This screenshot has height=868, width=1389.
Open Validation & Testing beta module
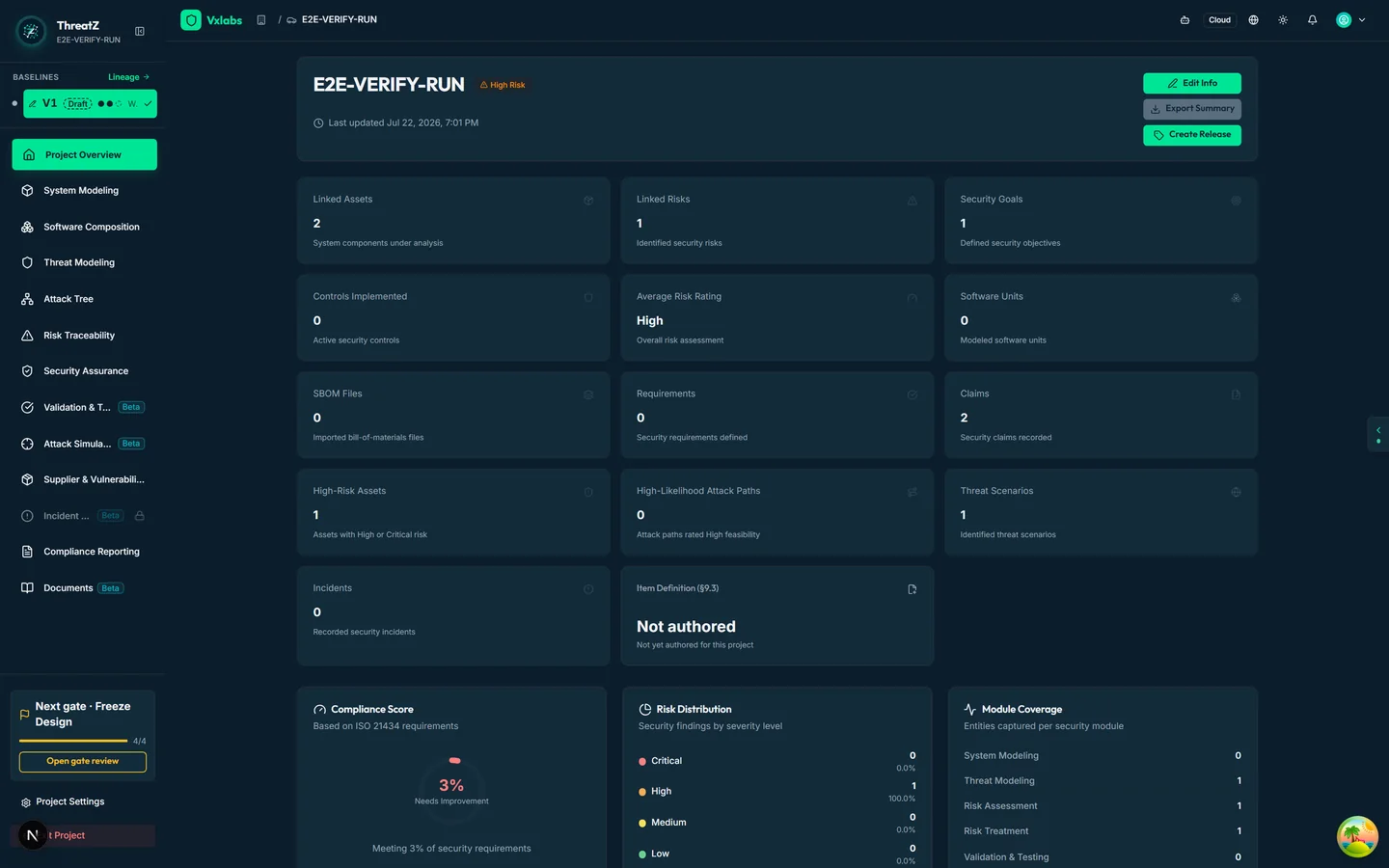click(x=85, y=407)
